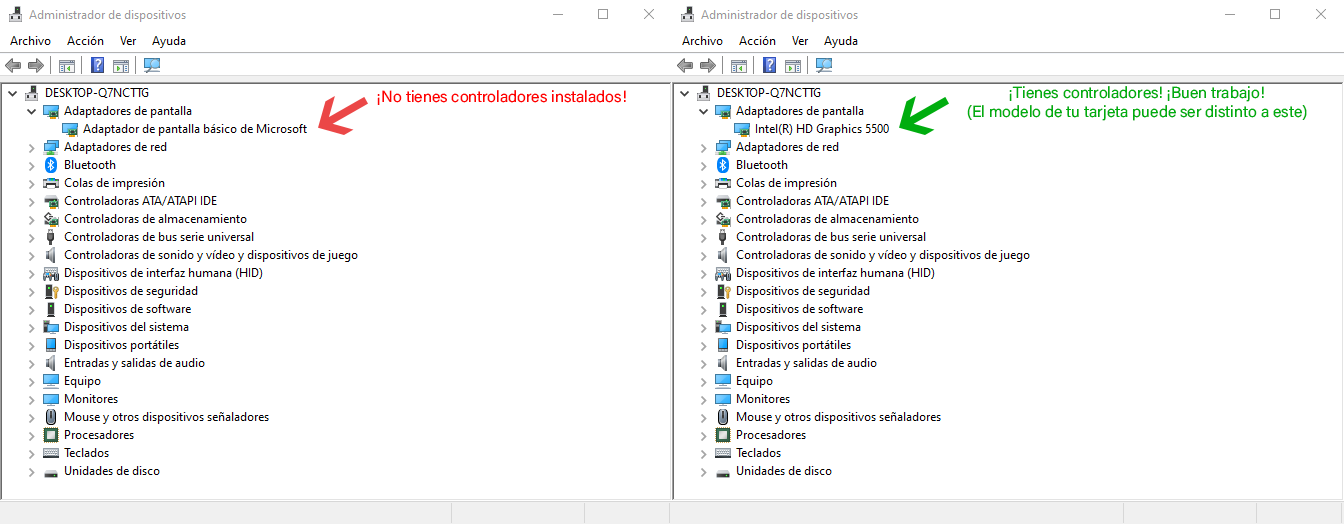Expand Adaptadores de red in the left window
The image size is (1344, 524).
(x=32, y=147)
